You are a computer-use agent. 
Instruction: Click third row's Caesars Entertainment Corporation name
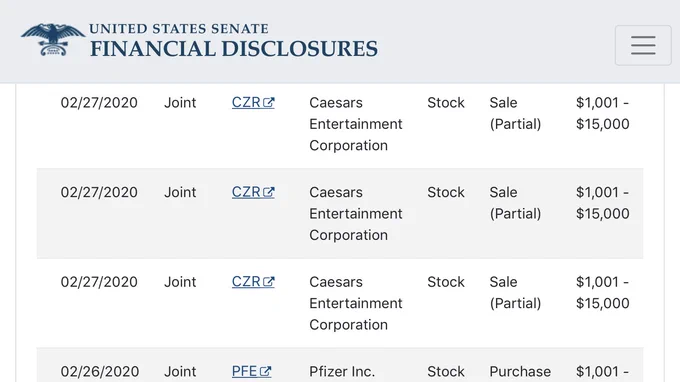pos(356,304)
